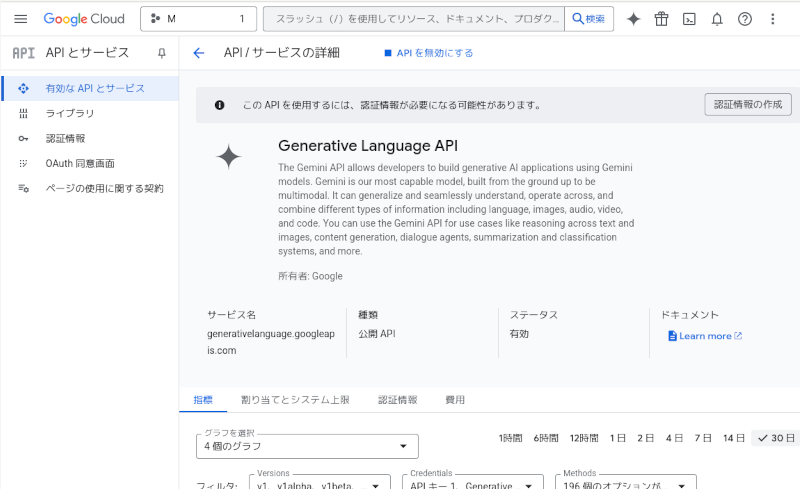Switch to 割り当てとシステム上限 tab
The height and width of the screenshot is (489, 800).
pyautogui.click(x=295, y=400)
